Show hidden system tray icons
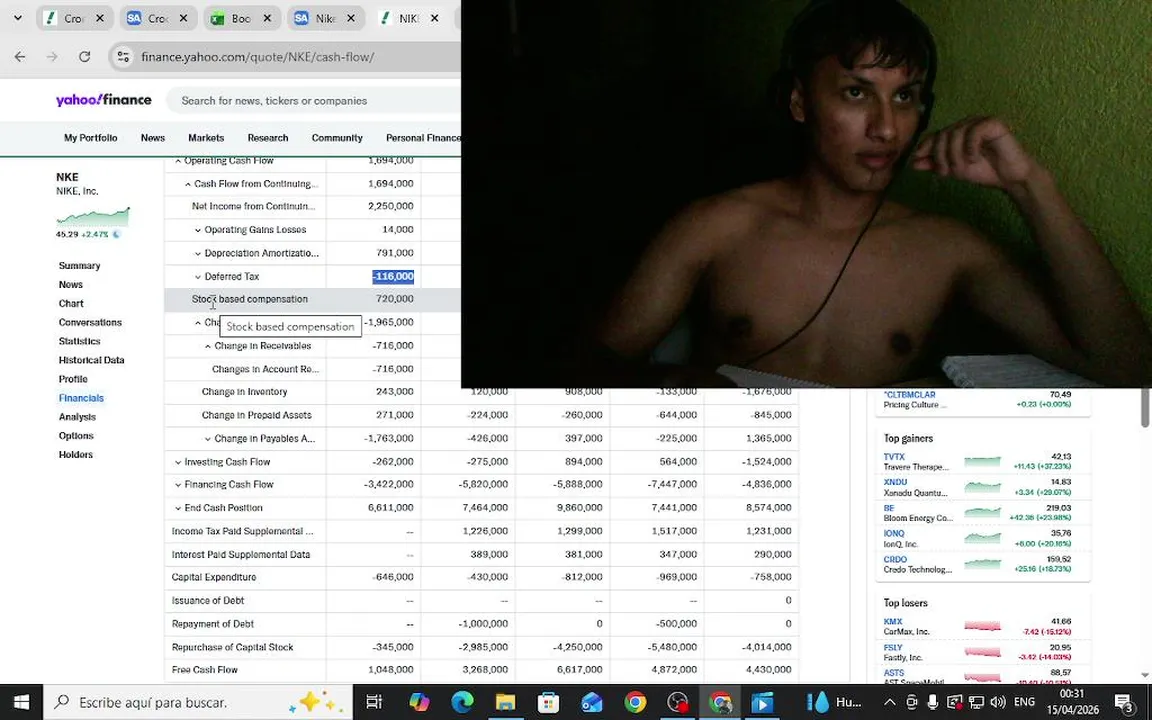1152x720 pixels. point(890,702)
